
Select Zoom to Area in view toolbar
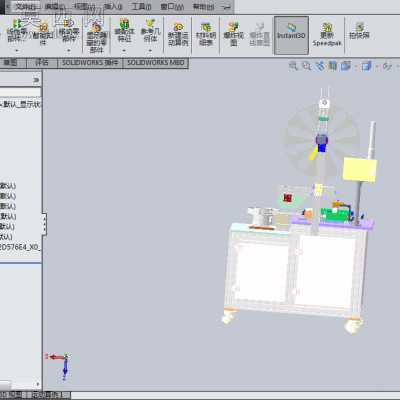point(306,66)
